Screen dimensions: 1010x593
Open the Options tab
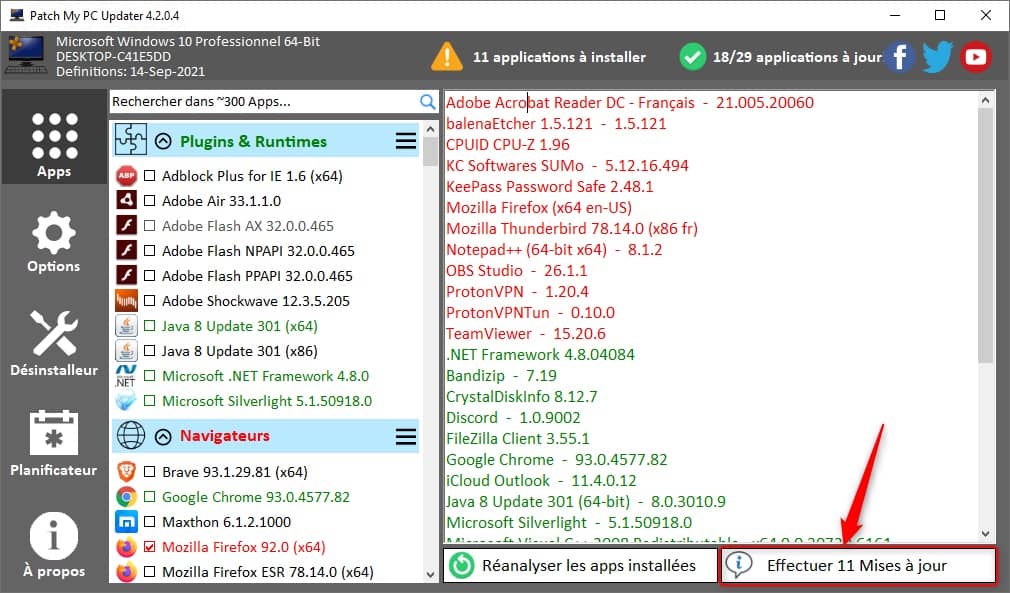pyautogui.click(x=54, y=242)
